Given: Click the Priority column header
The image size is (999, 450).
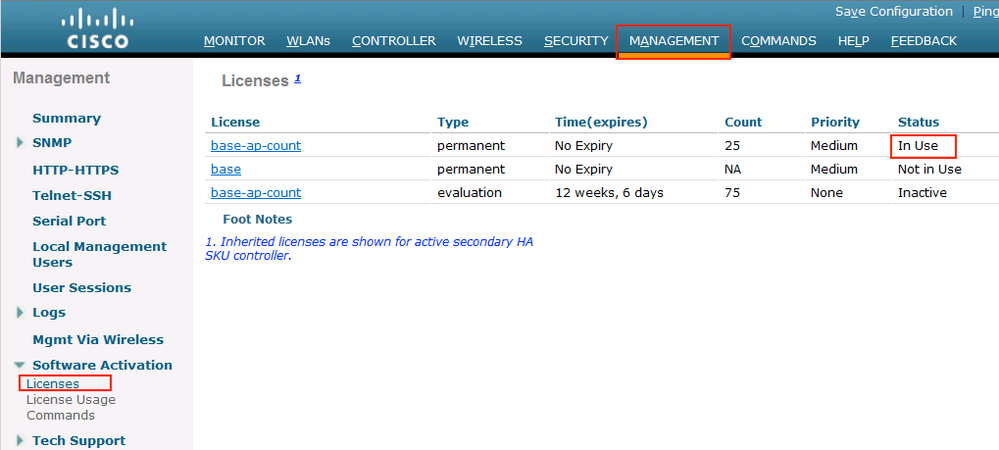Looking at the screenshot, I should pyautogui.click(x=835, y=122).
